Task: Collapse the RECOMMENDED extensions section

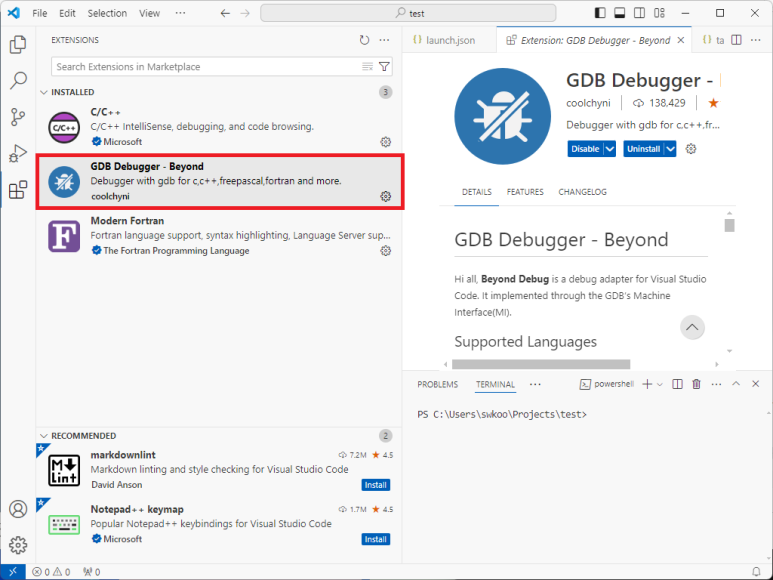Action: click(x=44, y=436)
